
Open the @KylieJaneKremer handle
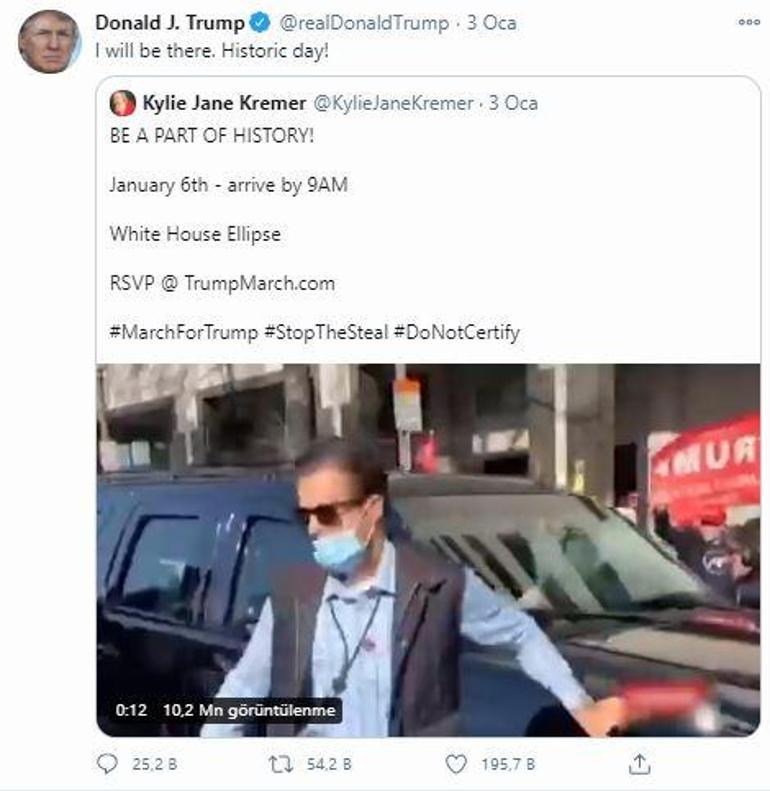pyautogui.click(x=394, y=103)
